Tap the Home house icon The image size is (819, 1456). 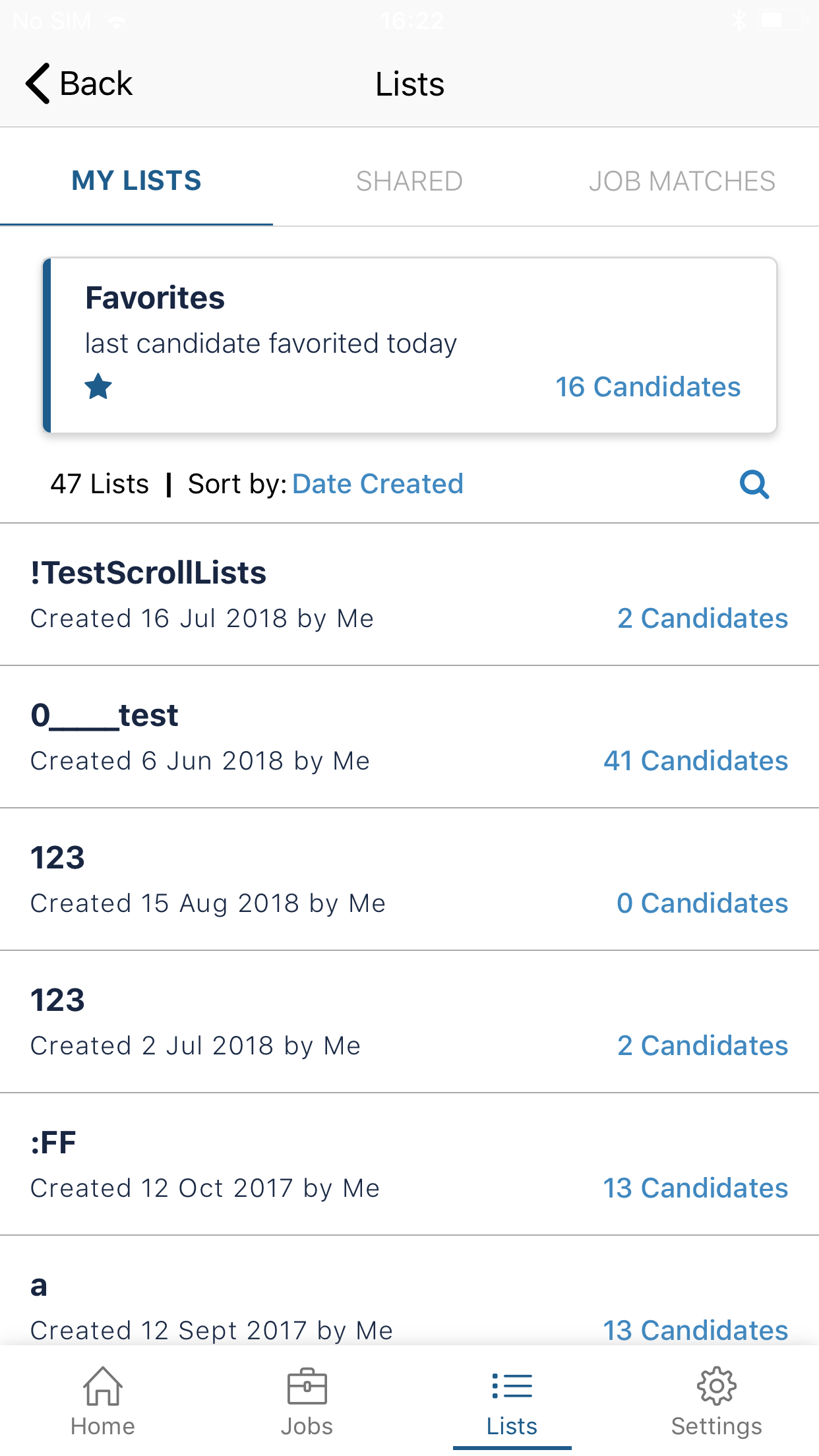(103, 1387)
